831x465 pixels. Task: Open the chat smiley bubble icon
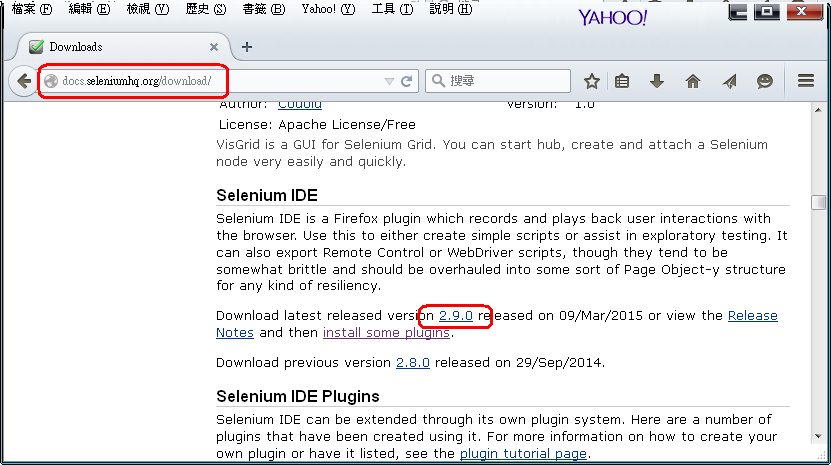765,81
